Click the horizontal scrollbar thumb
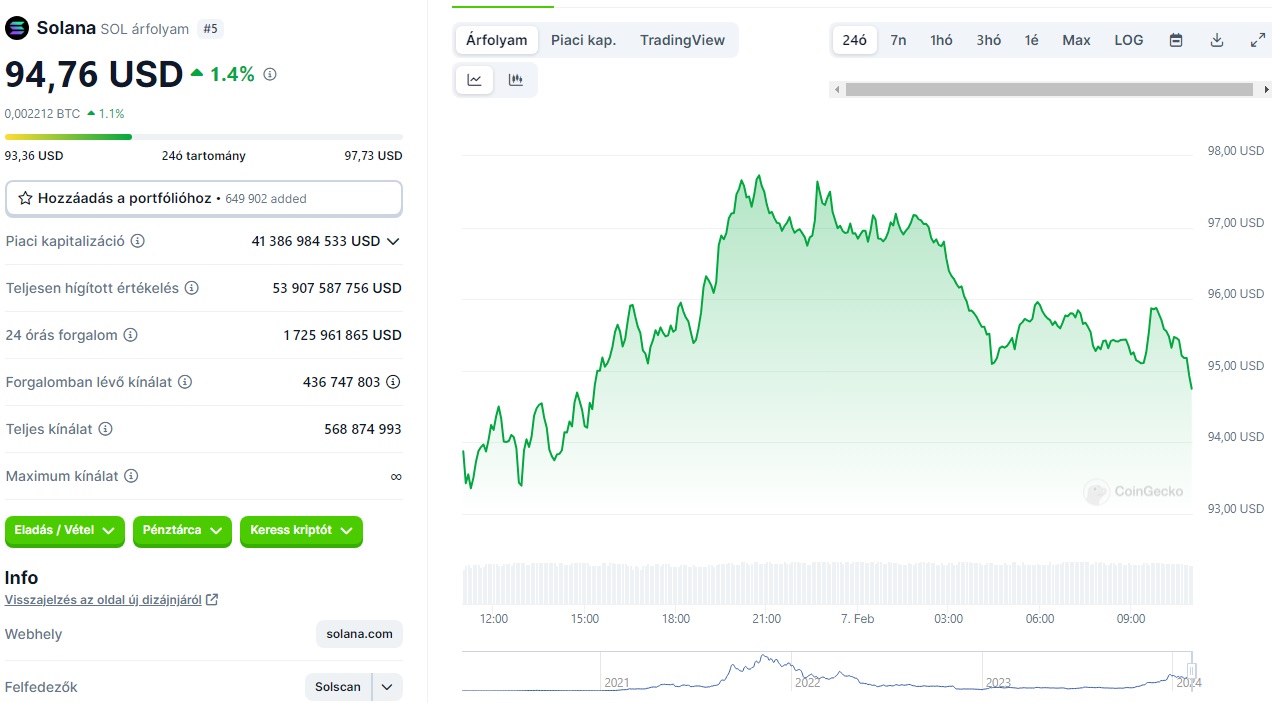This screenshot has height=703, width=1272. pos(1049,89)
